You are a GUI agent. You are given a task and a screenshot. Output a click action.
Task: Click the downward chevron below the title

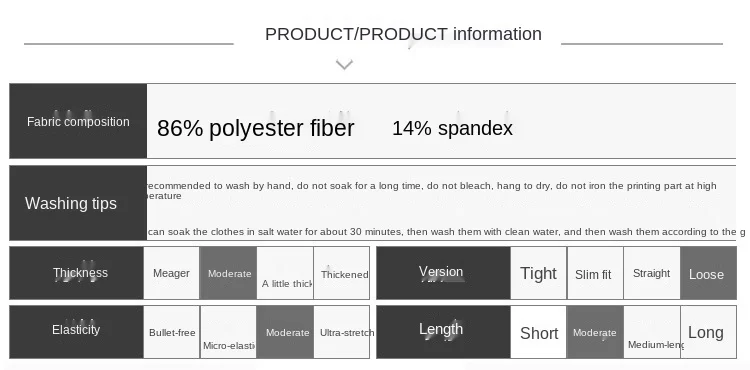pyautogui.click(x=344, y=65)
